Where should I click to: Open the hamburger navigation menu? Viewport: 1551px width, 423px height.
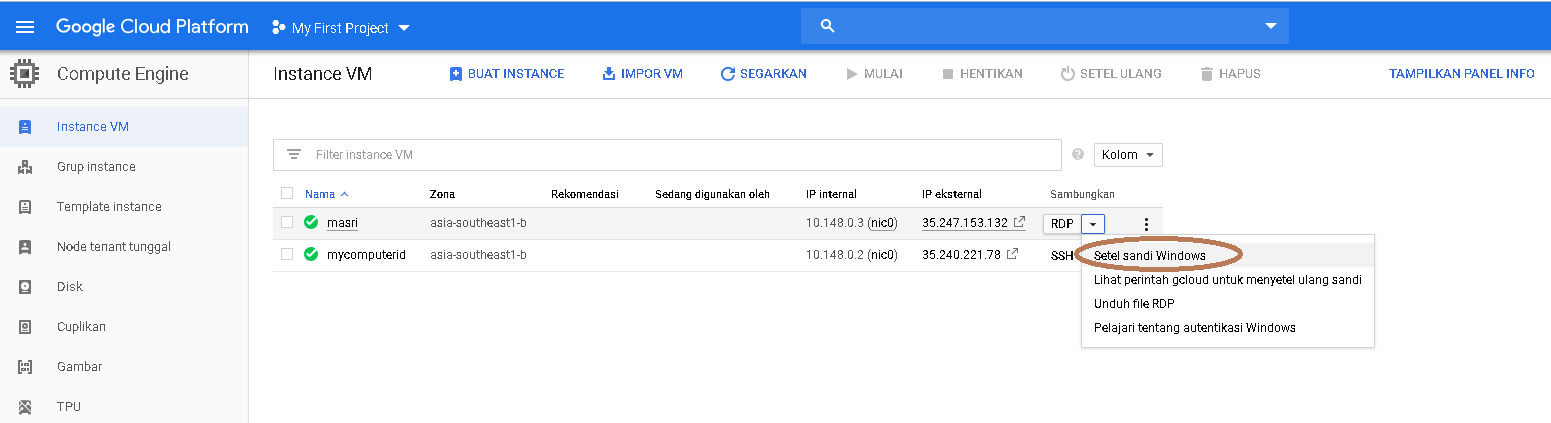[25, 27]
